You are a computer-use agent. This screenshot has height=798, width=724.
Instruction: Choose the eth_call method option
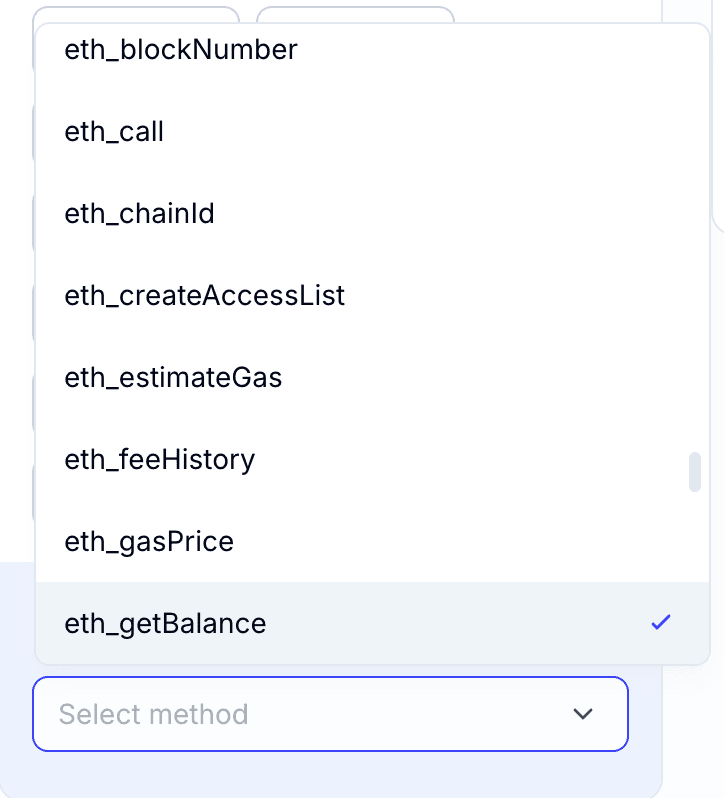(x=114, y=131)
